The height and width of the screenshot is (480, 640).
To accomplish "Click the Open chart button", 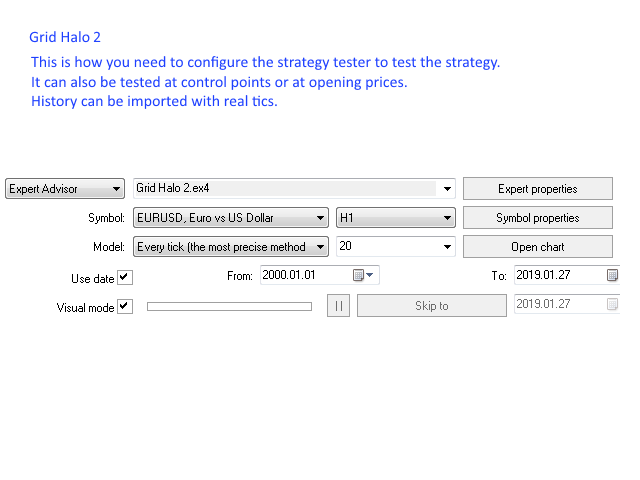I will point(538,247).
